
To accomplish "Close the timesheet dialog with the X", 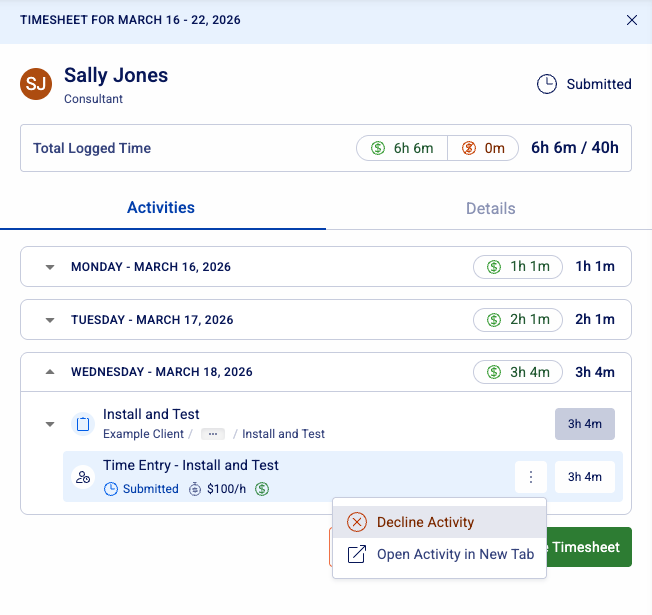I will [x=631, y=20].
